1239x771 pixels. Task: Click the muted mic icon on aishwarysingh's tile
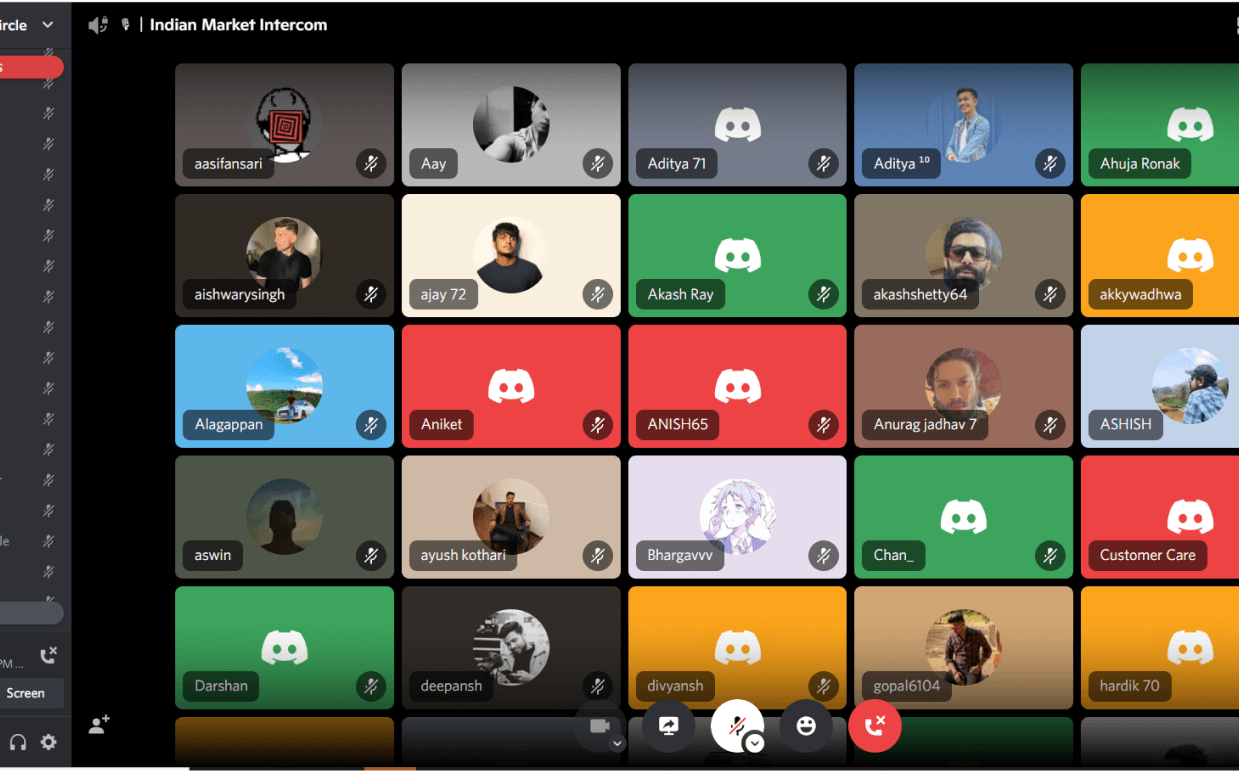(x=371, y=294)
